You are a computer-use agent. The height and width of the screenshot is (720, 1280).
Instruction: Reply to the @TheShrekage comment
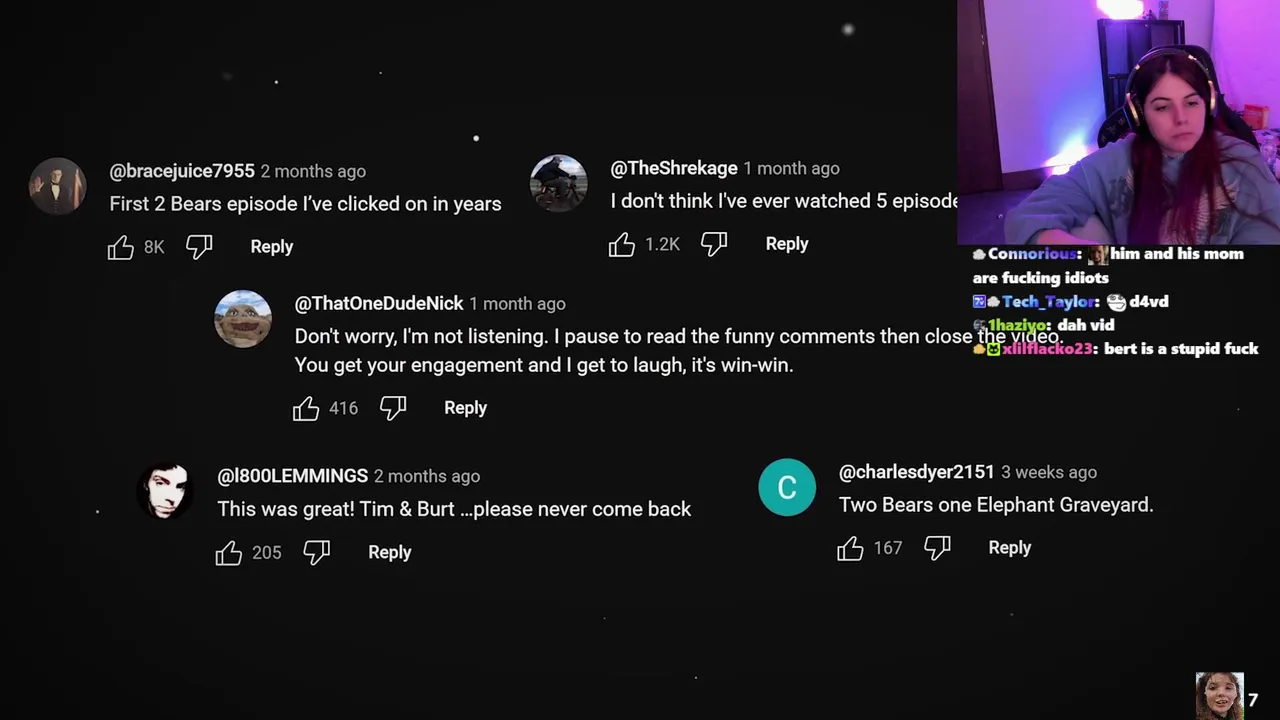[786, 244]
